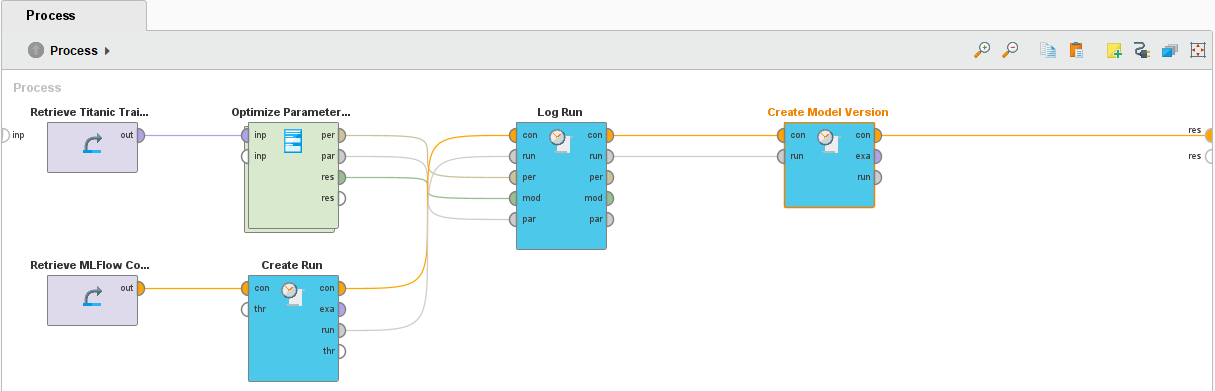The height and width of the screenshot is (391, 1215).
Task: Select the Log Run operator title
Action: (560, 112)
